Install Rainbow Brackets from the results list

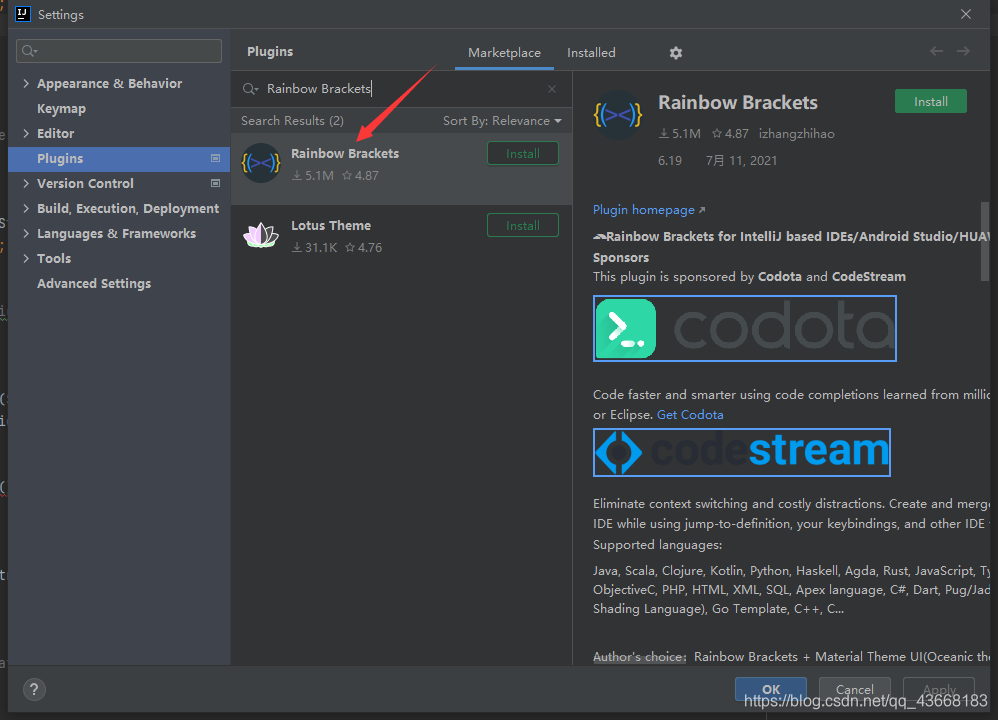coord(523,153)
